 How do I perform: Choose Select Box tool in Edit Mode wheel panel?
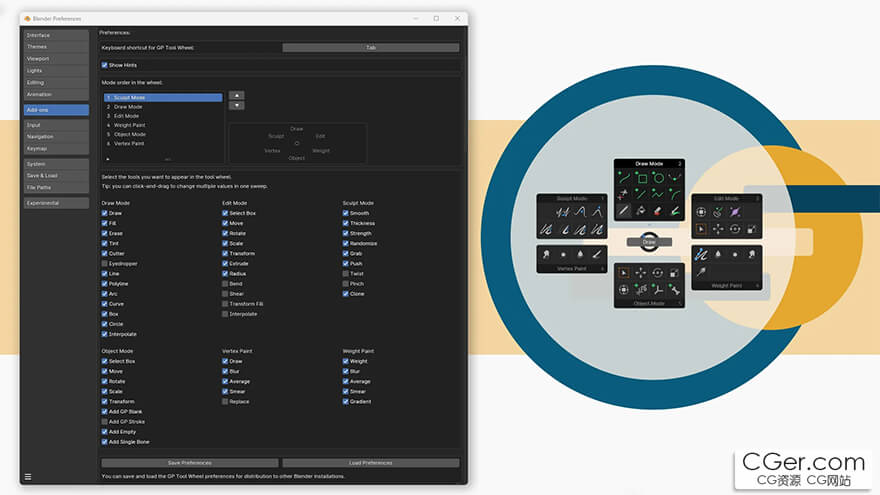click(x=701, y=229)
